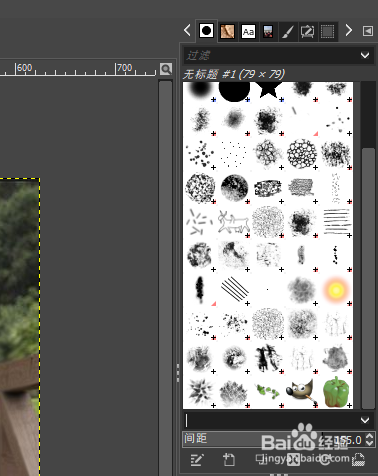Image resolution: width=378 pixels, height=476 pixels.
Task: Open the selected brush as image
Action: [x=358, y=460]
